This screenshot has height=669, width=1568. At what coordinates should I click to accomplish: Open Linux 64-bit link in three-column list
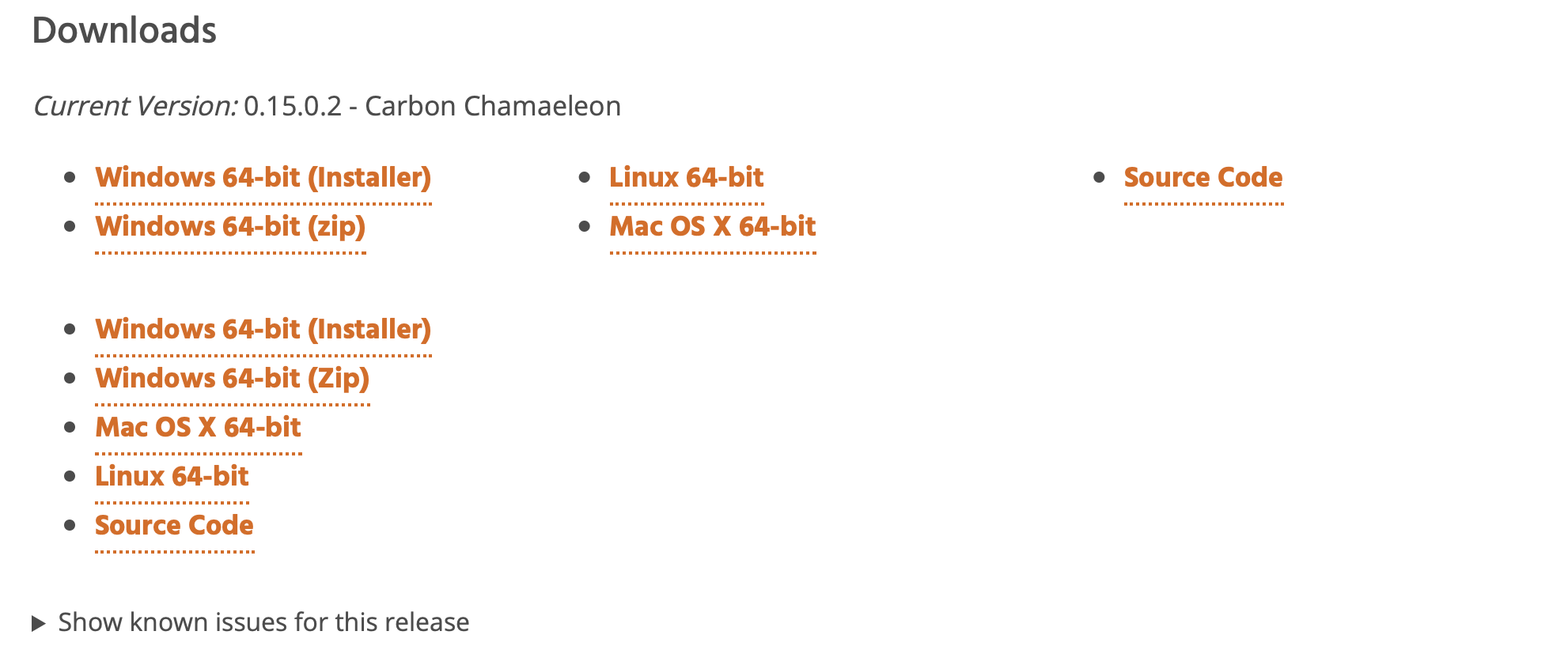(x=686, y=178)
